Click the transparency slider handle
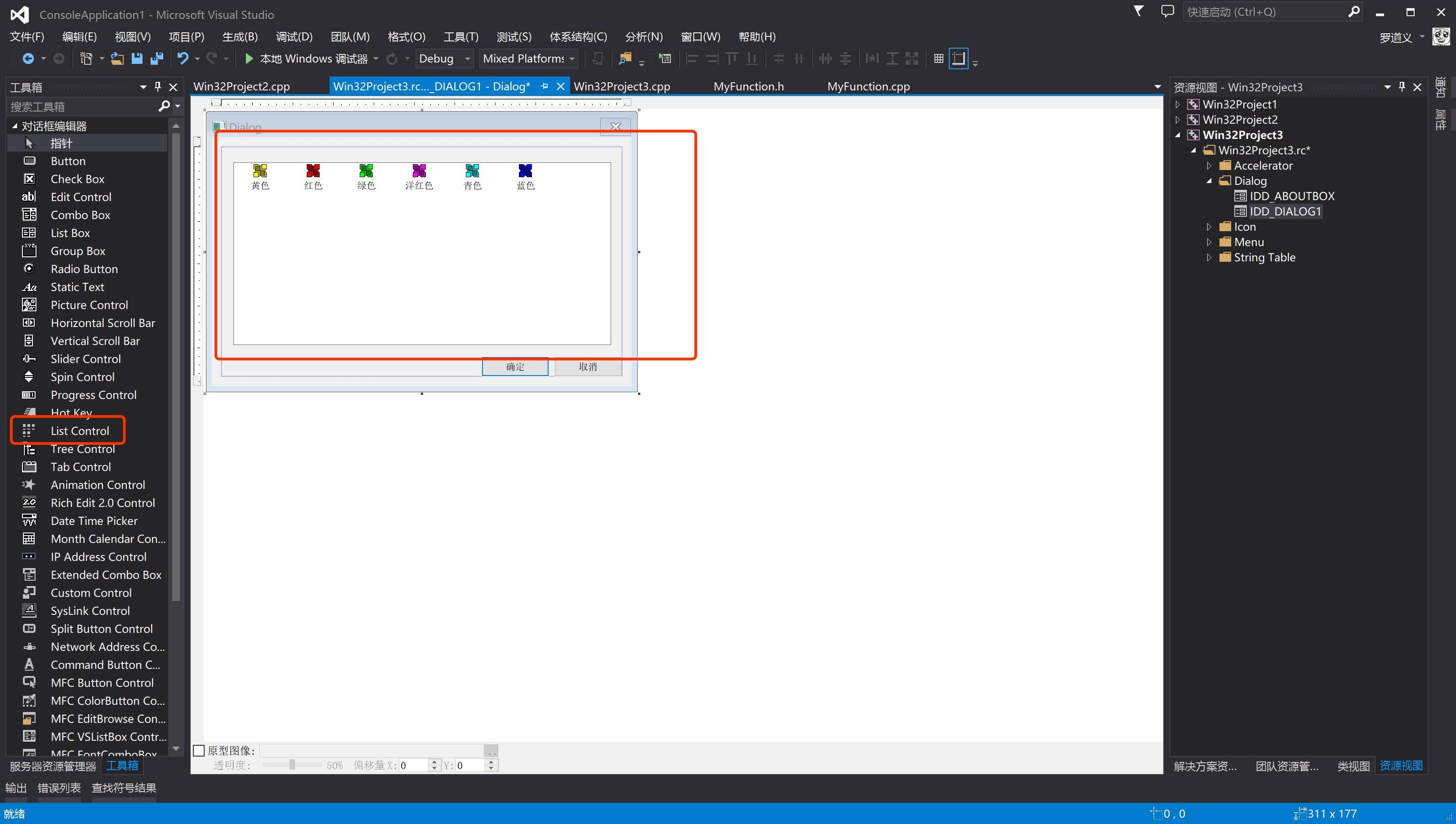Image resolution: width=1456 pixels, height=824 pixels. (x=292, y=765)
